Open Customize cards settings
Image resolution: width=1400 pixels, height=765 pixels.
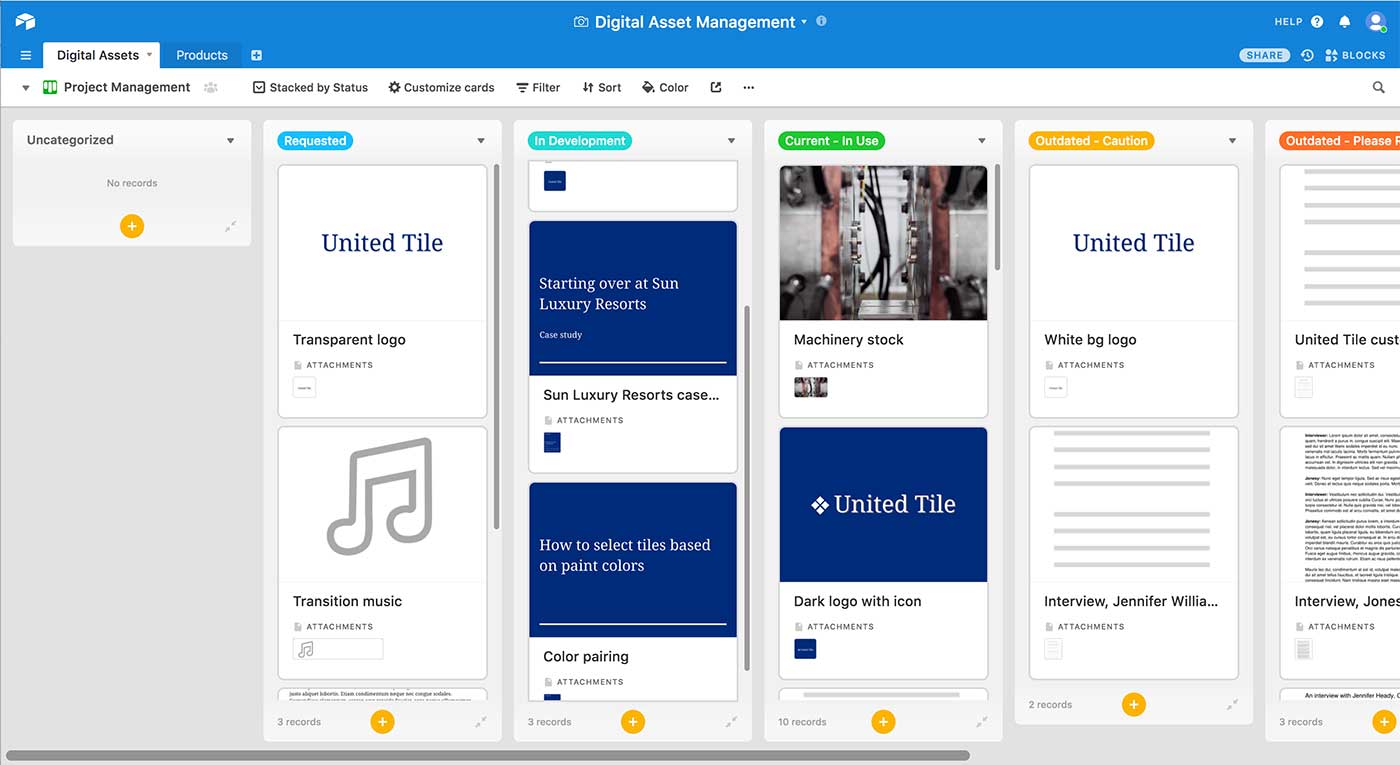click(x=441, y=87)
